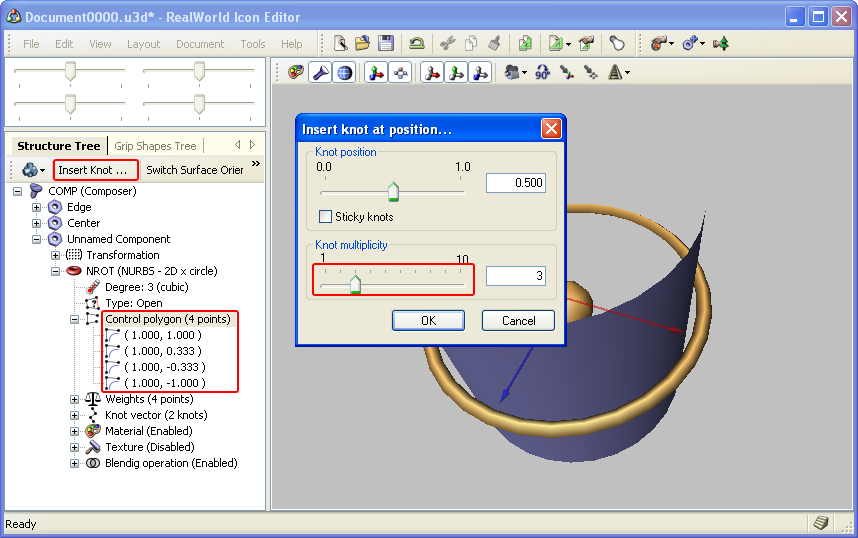Click the Paste brush icon
This screenshot has height=538, width=858.
tap(494, 43)
